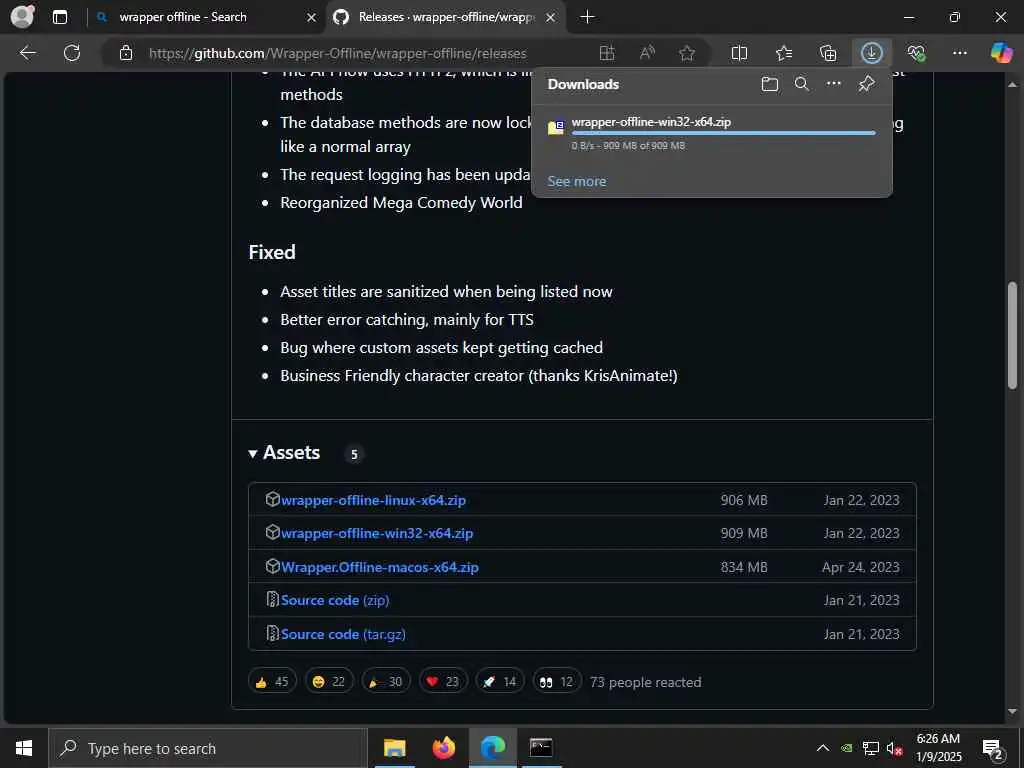Click the eyes reaction with 12

pyautogui.click(x=556, y=681)
